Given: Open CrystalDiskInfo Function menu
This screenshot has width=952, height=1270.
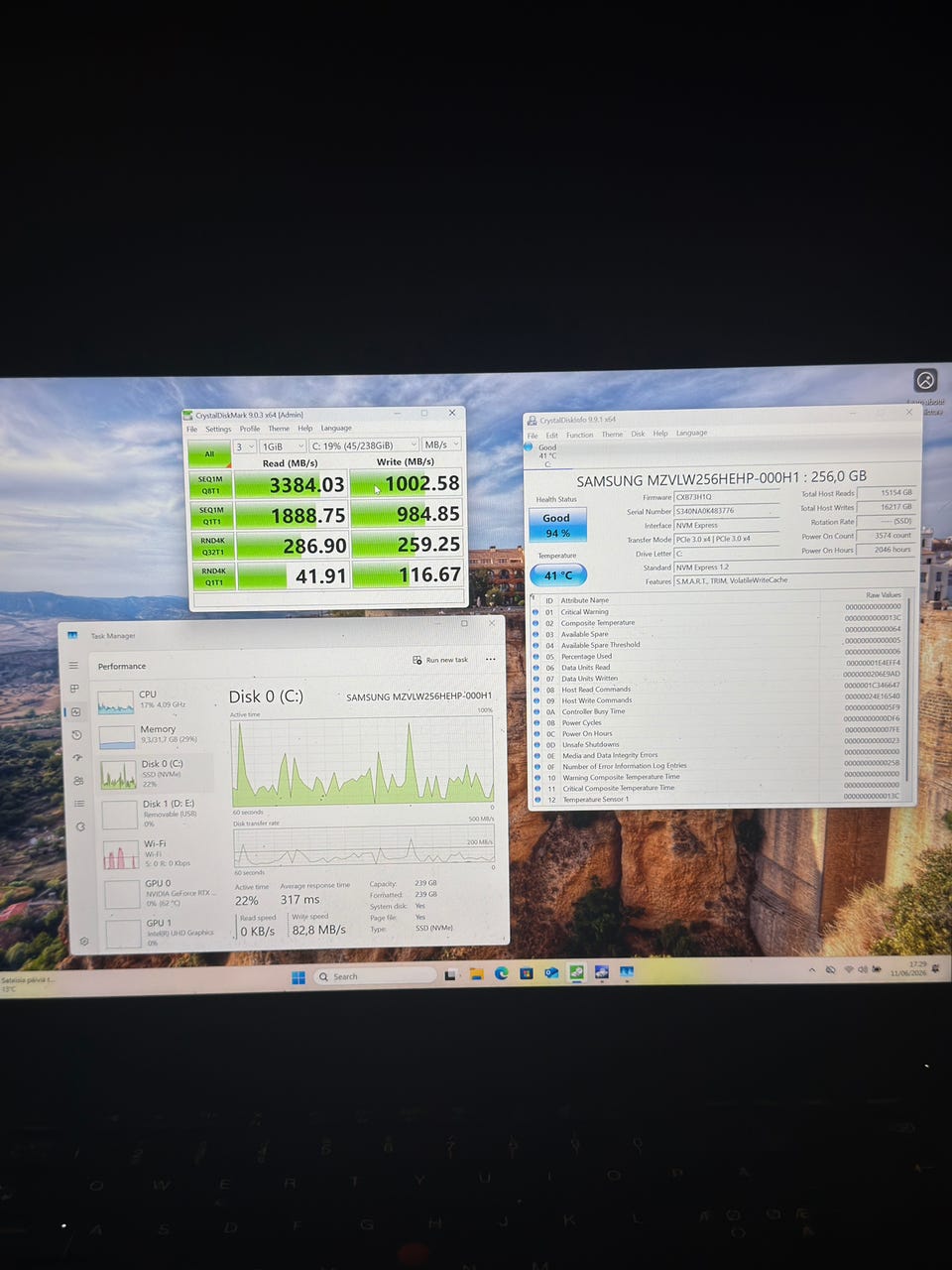Looking at the screenshot, I should [x=580, y=435].
